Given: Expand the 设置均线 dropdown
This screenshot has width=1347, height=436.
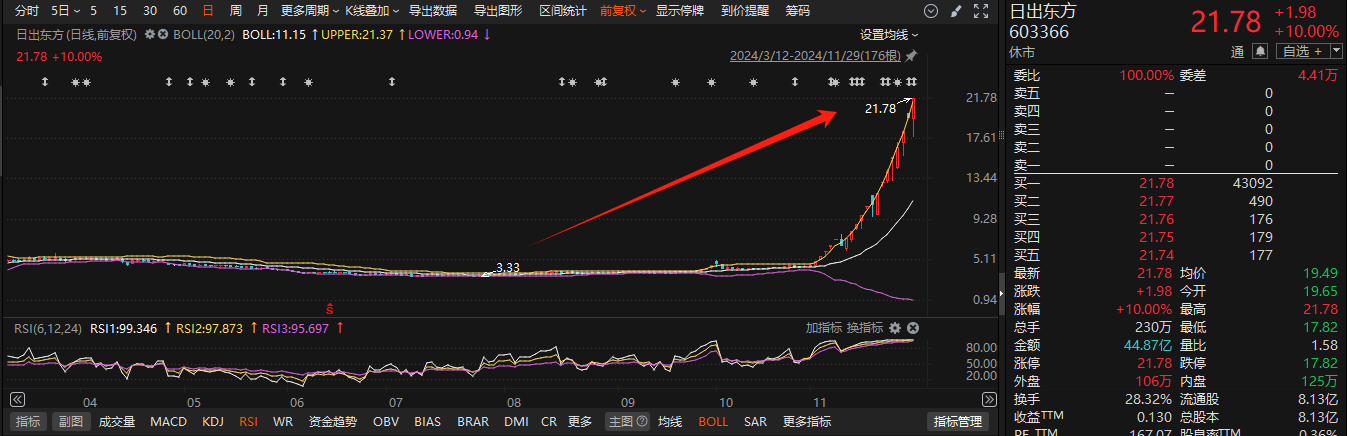Looking at the screenshot, I should [x=889, y=34].
